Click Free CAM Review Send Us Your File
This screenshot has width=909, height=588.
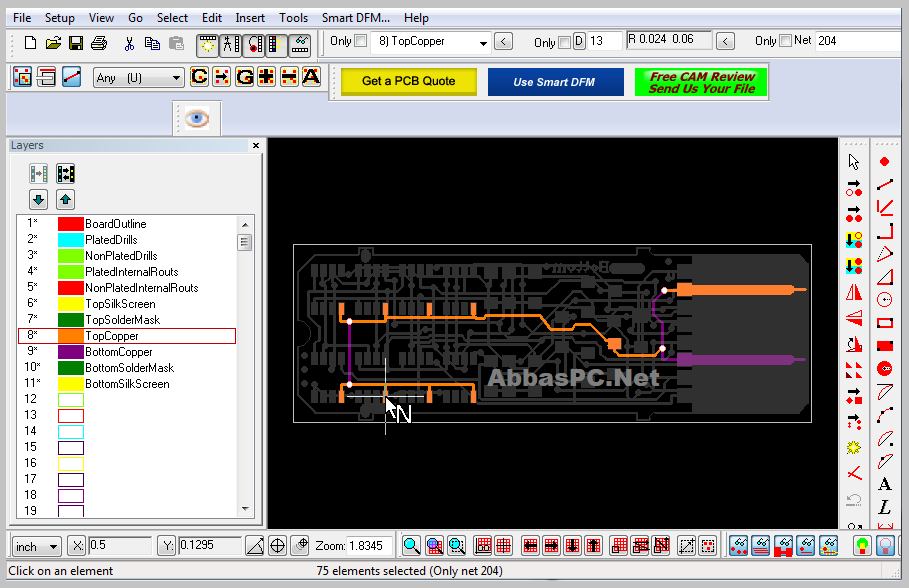[x=701, y=82]
